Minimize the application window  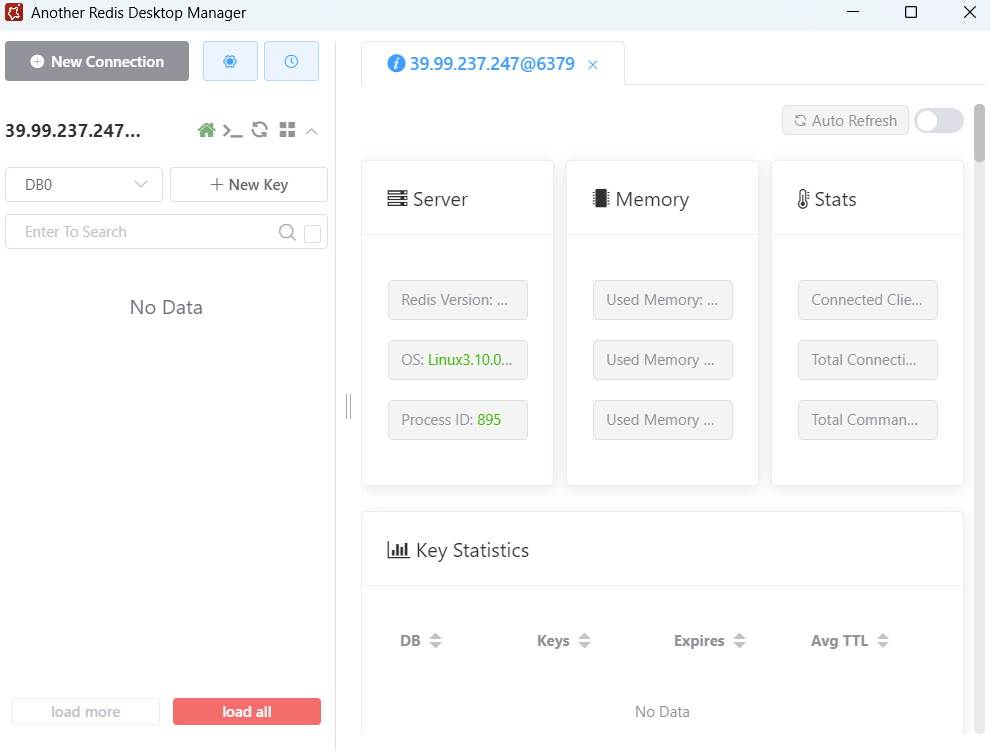(853, 12)
